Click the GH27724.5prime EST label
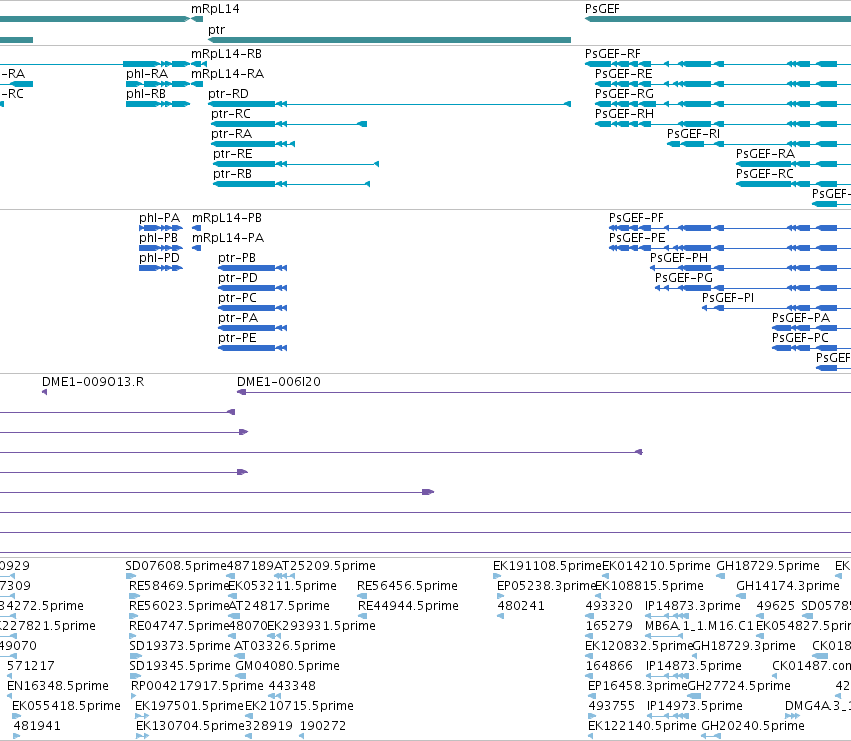Image resolution: width=851 pixels, height=741 pixels. click(x=739, y=686)
